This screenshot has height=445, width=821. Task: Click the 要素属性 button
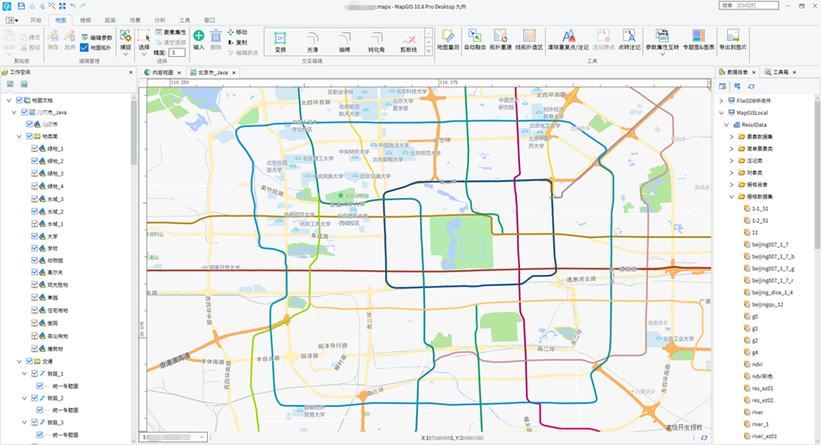pos(170,32)
